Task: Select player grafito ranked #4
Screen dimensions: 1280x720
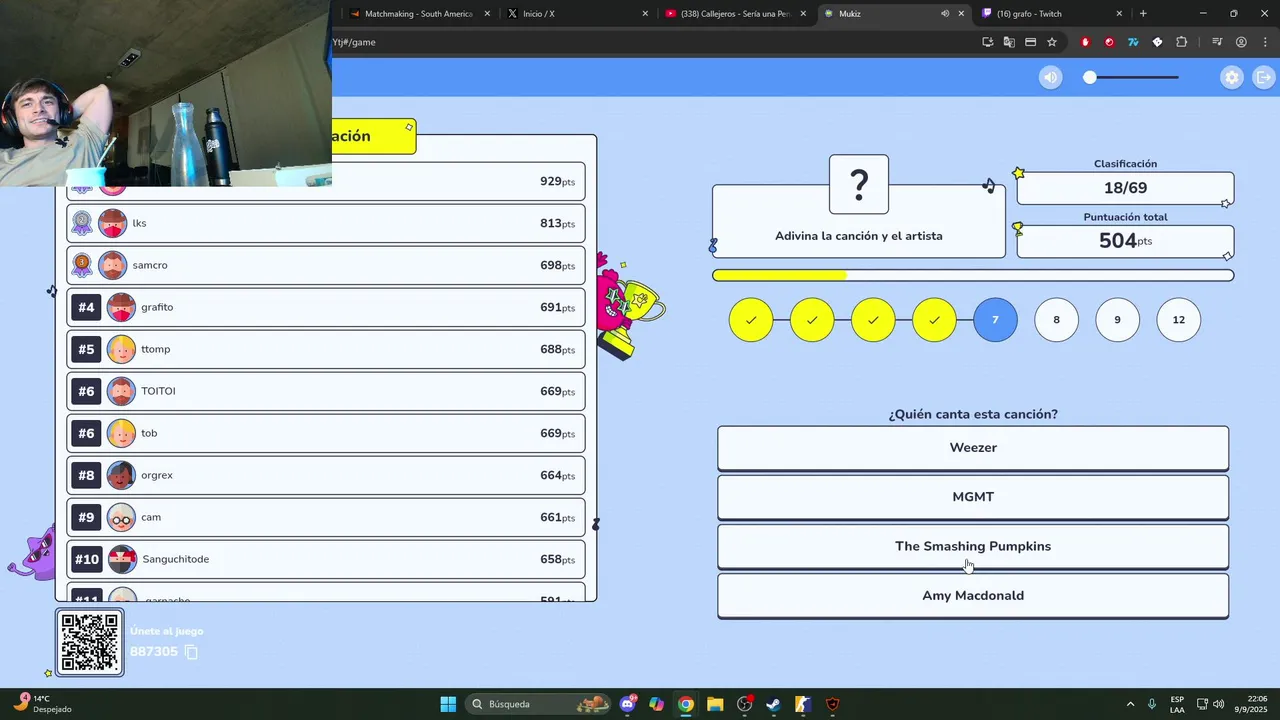Action: [x=326, y=307]
